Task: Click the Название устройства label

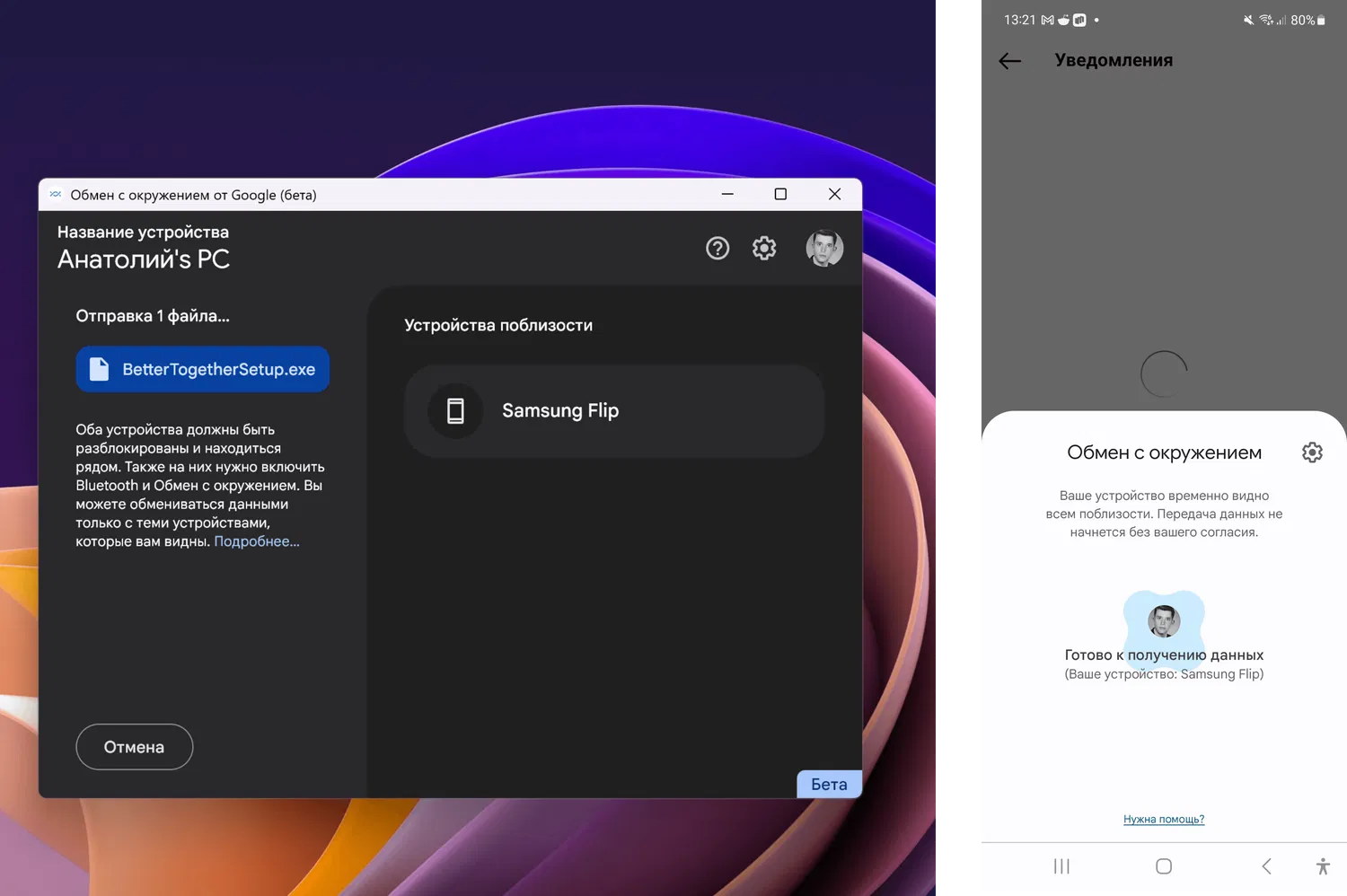Action: pyautogui.click(x=143, y=233)
